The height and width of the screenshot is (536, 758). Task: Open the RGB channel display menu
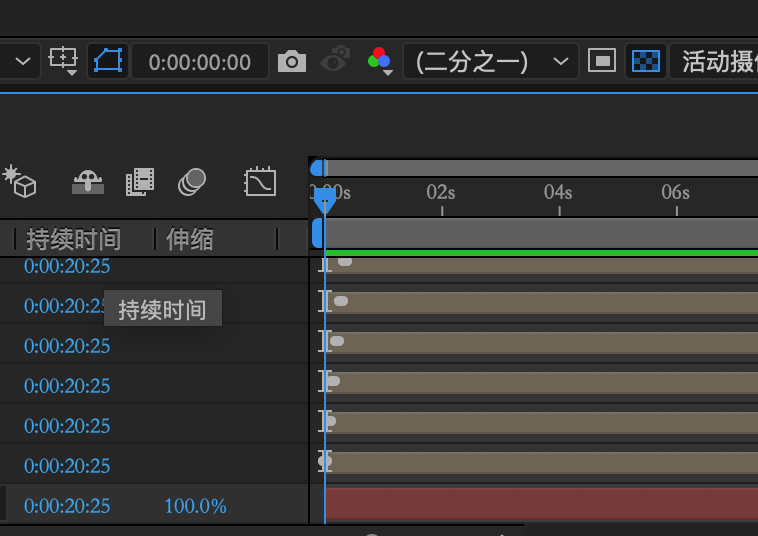point(379,61)
